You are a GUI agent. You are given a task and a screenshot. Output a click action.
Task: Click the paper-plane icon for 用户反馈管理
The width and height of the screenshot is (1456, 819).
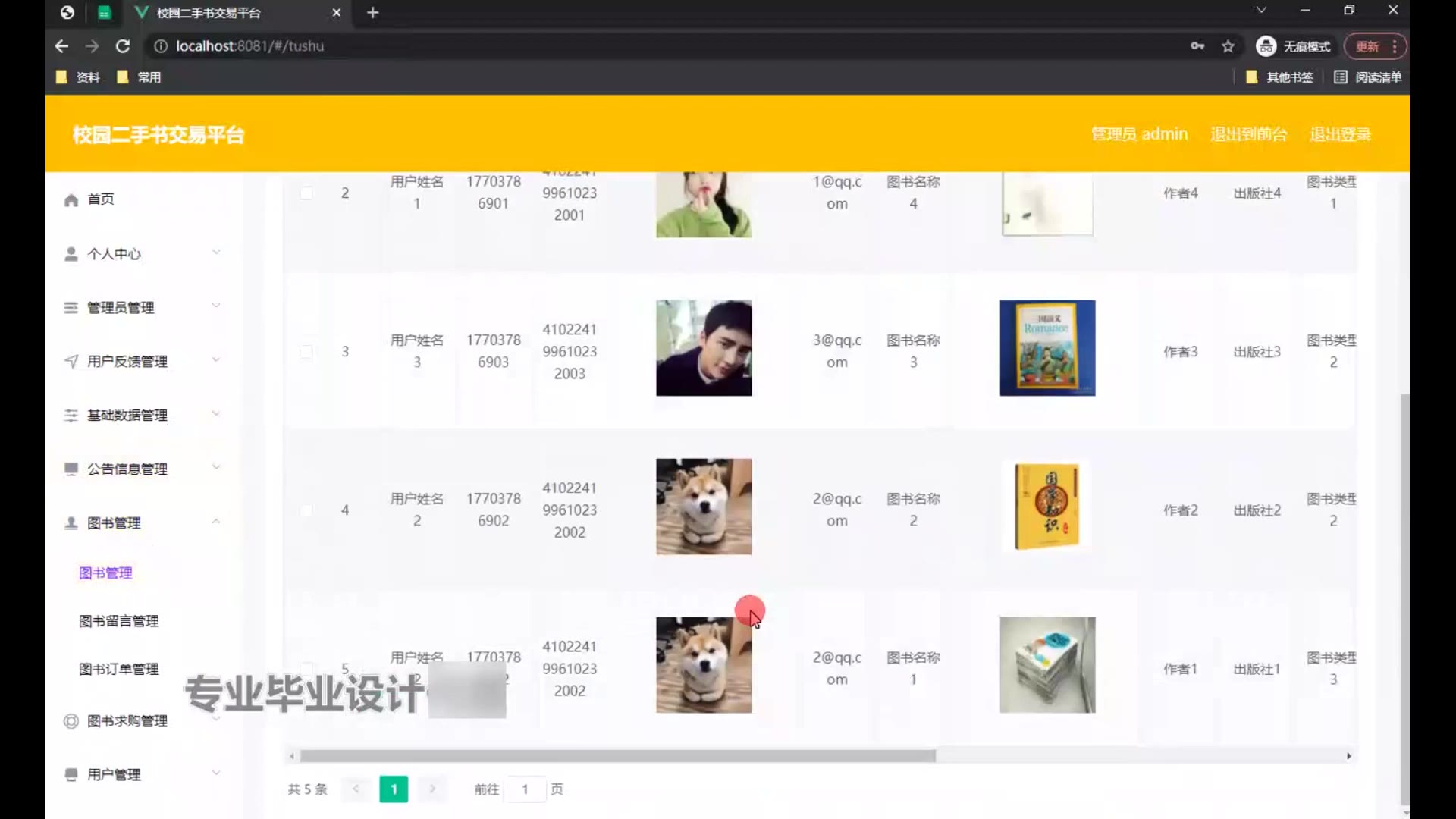(x=71, y=362)
